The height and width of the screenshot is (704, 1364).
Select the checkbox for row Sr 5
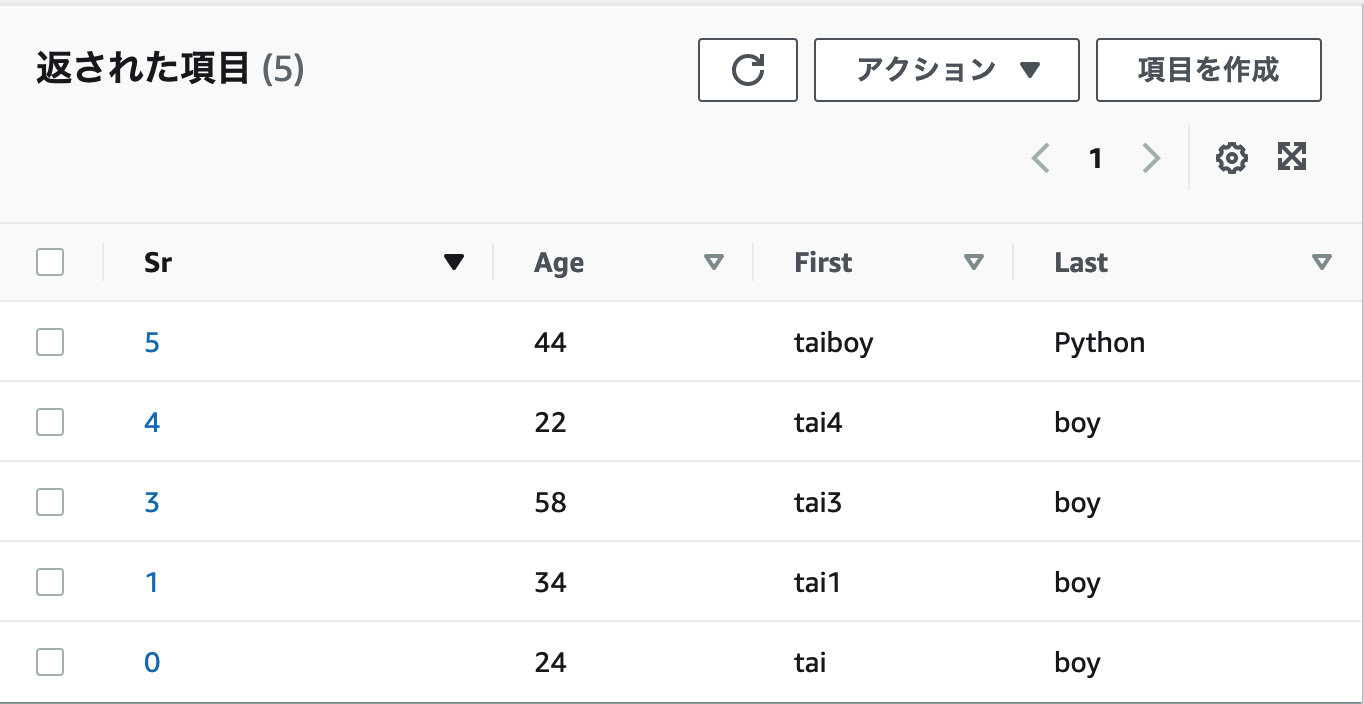(x=50, y=343)
